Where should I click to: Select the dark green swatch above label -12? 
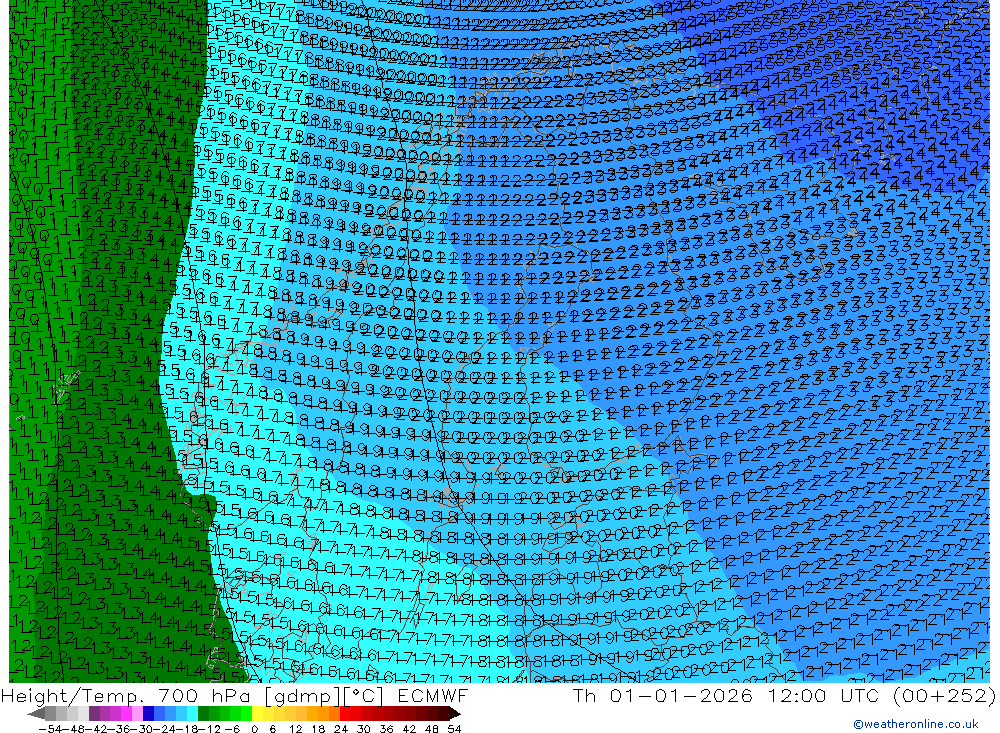click(203, 713)
